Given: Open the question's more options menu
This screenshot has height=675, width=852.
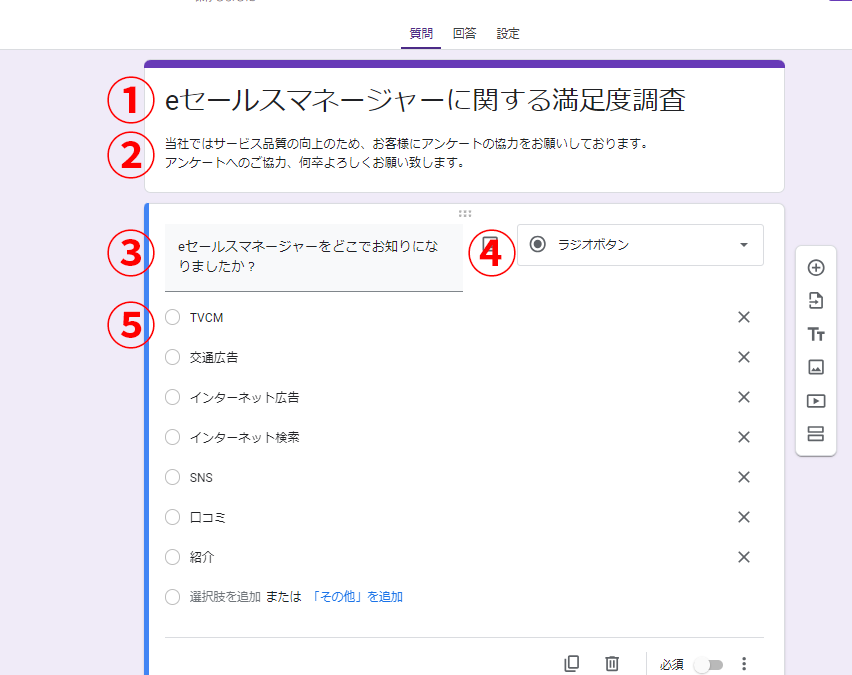Looking at the screenshot, I should [x=744, y=664].
